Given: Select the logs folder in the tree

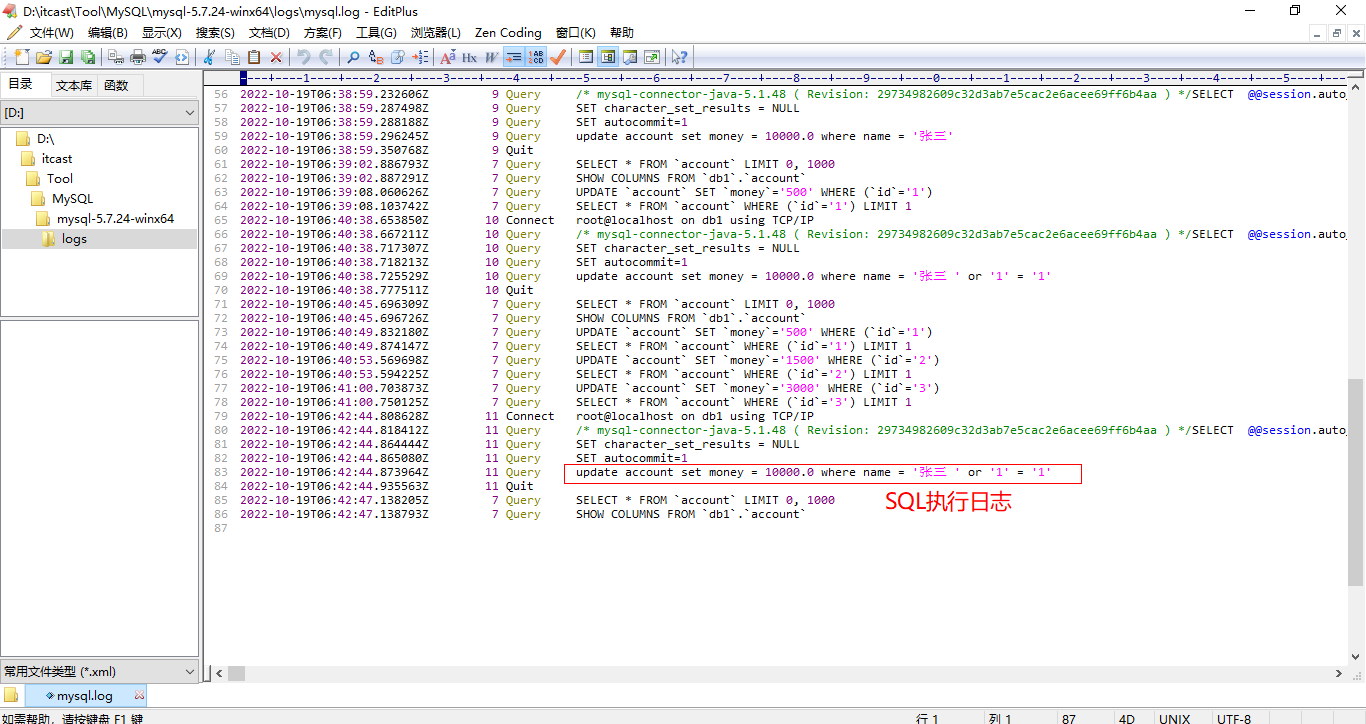Looking at the screenshot, I should tap(74, 239).
